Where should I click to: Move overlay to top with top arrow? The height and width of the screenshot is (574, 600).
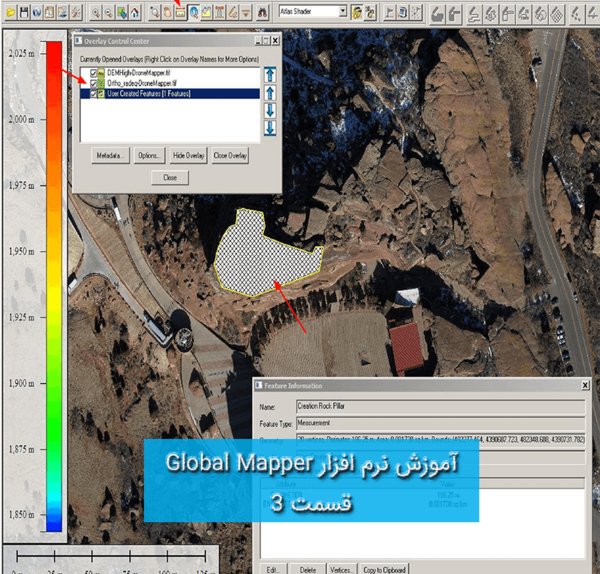pos(270,74)
